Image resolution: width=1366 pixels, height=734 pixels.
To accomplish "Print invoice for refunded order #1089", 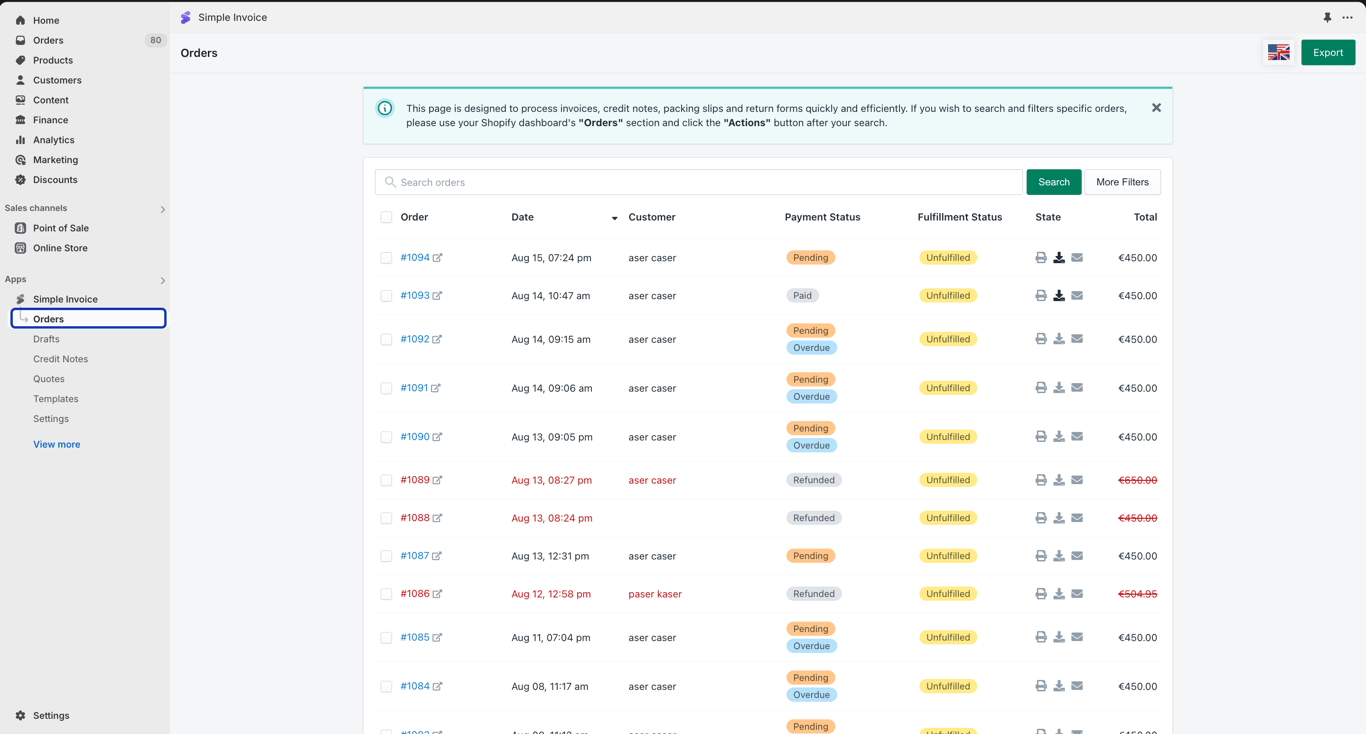I will pyautogui.click(x=1041, y=480).
